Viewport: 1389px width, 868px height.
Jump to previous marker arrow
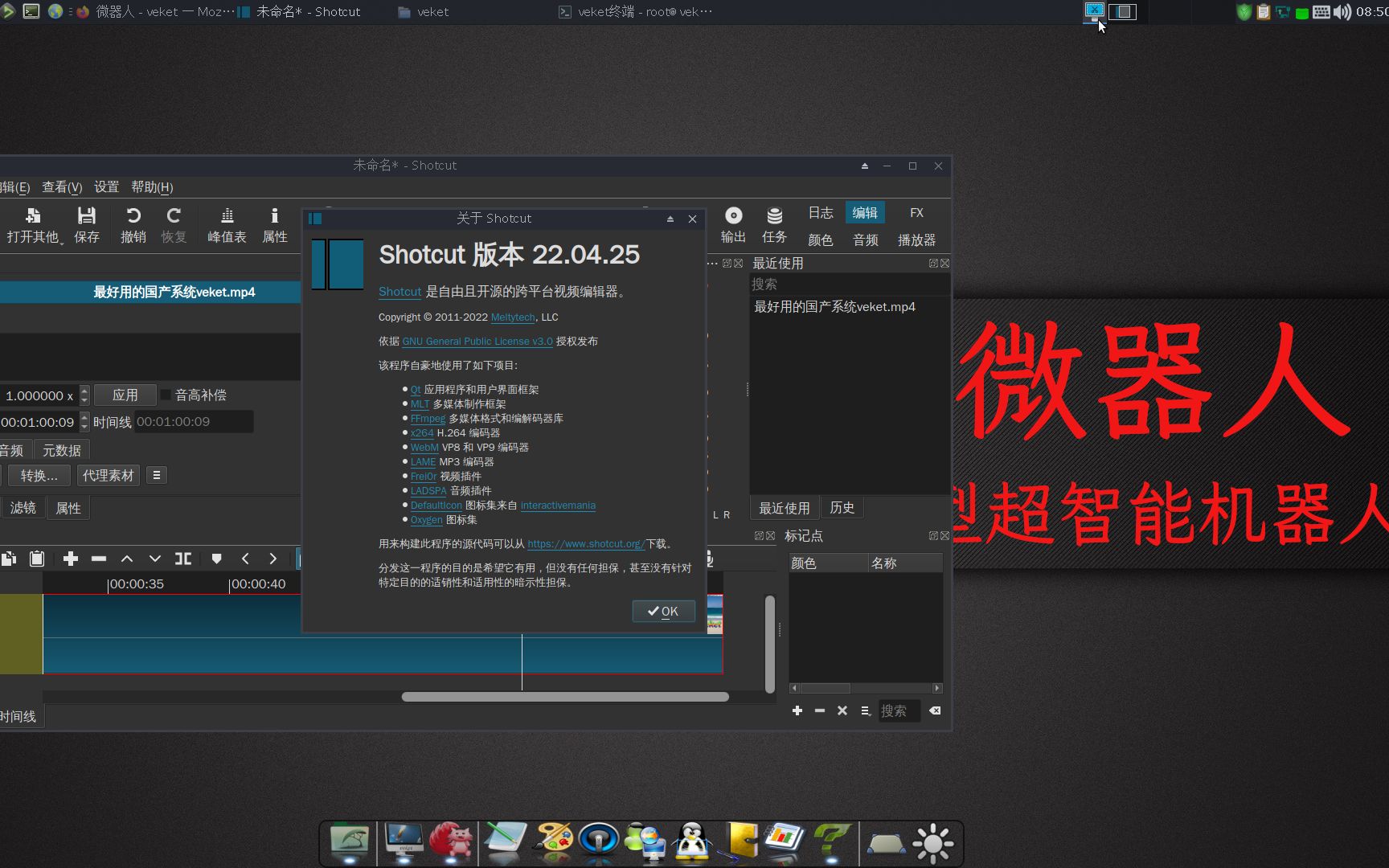(x=245, y=559)
